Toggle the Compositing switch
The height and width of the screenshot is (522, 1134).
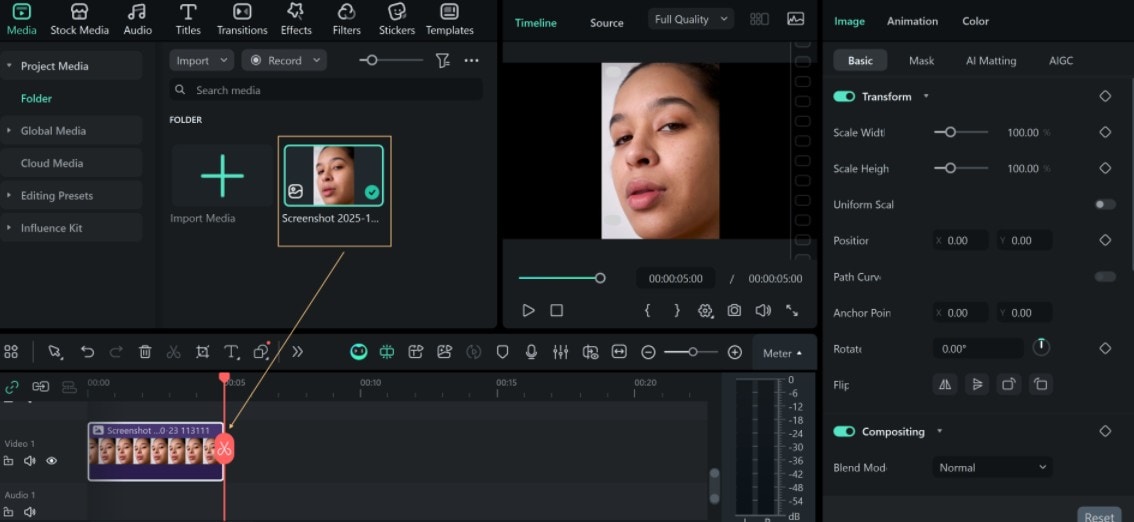844,431
